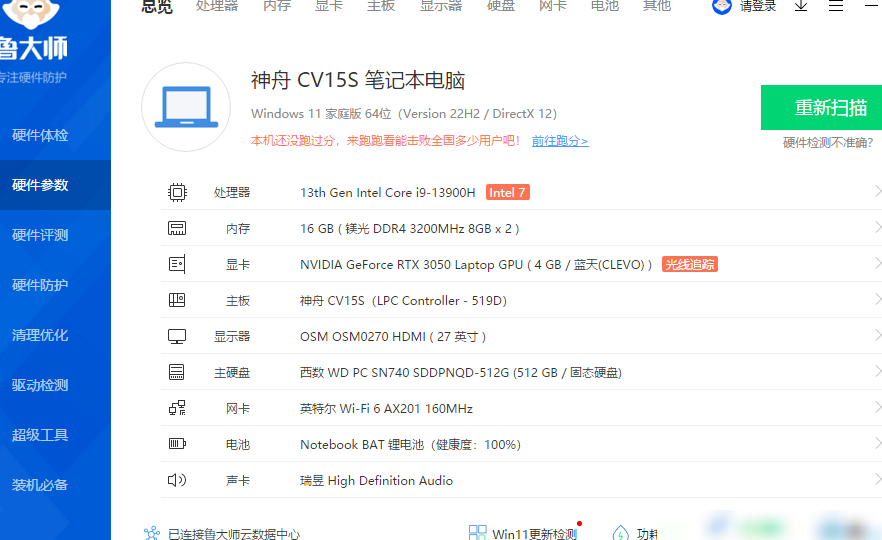
Task: Switch to the 网卡 tab
Action: 553,6
